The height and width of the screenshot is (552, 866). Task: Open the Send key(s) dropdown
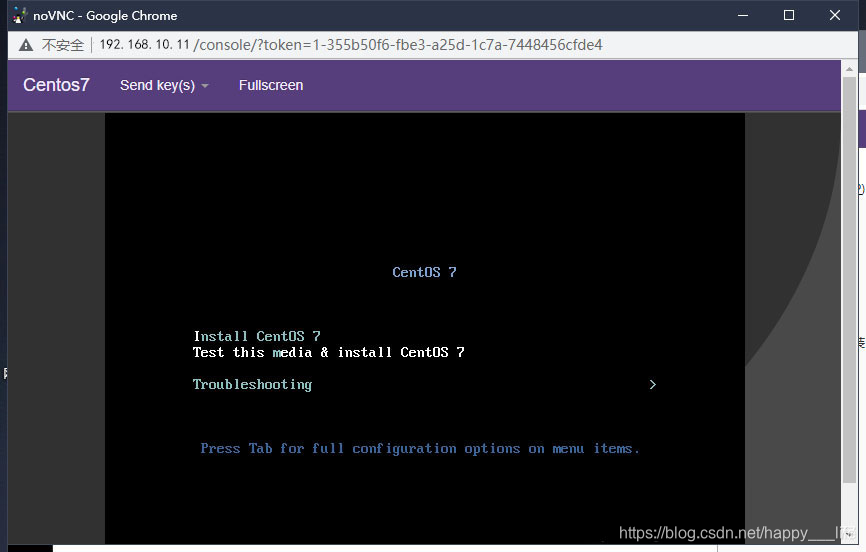point(164,86)
